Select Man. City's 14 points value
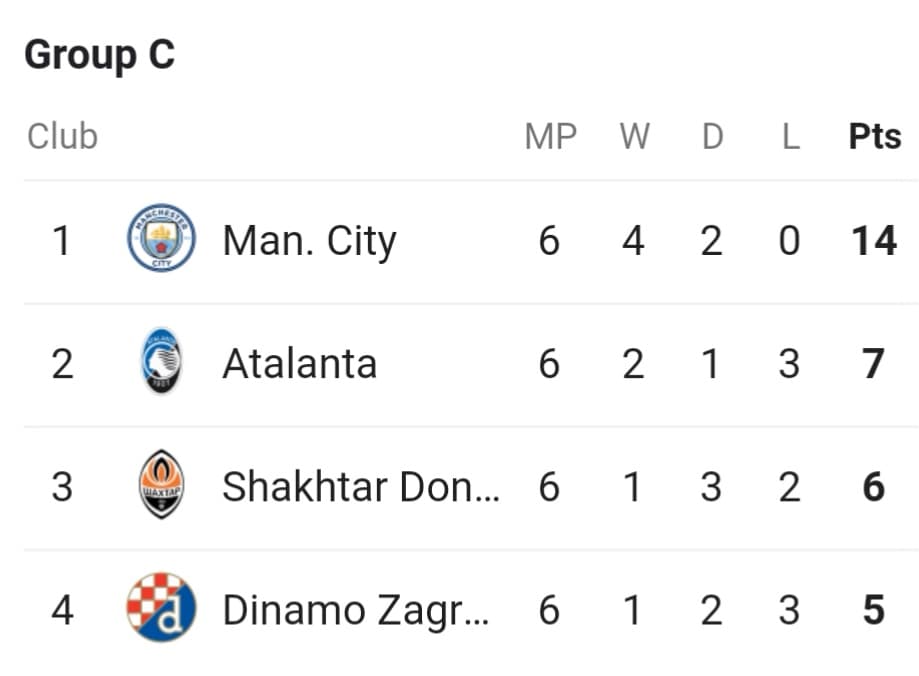Image resolution: width=919 pixels, height=676 pixels. pyautogui.click(x=874, y=241)
